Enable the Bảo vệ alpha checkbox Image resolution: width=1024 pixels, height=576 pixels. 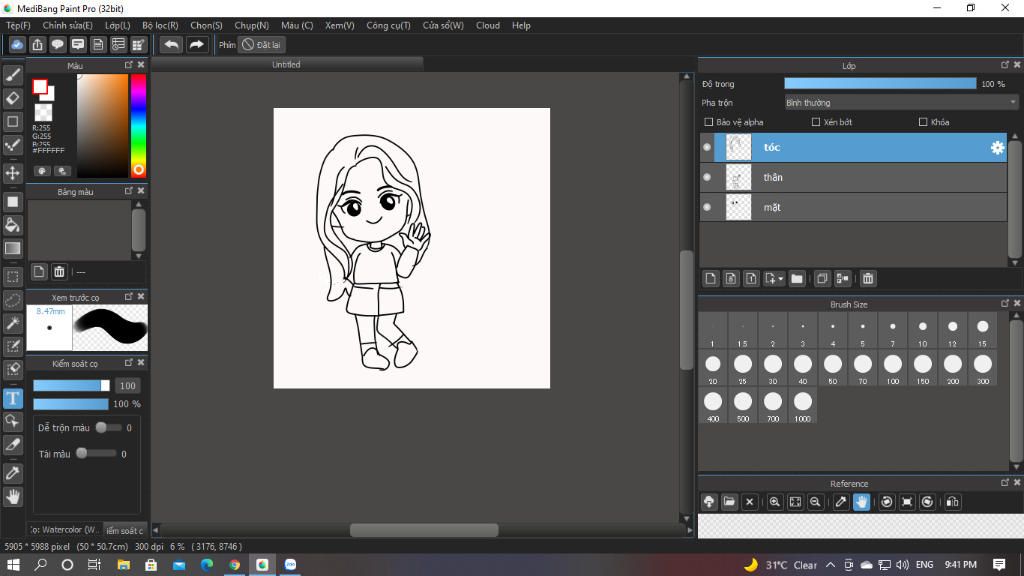(709, 122)
